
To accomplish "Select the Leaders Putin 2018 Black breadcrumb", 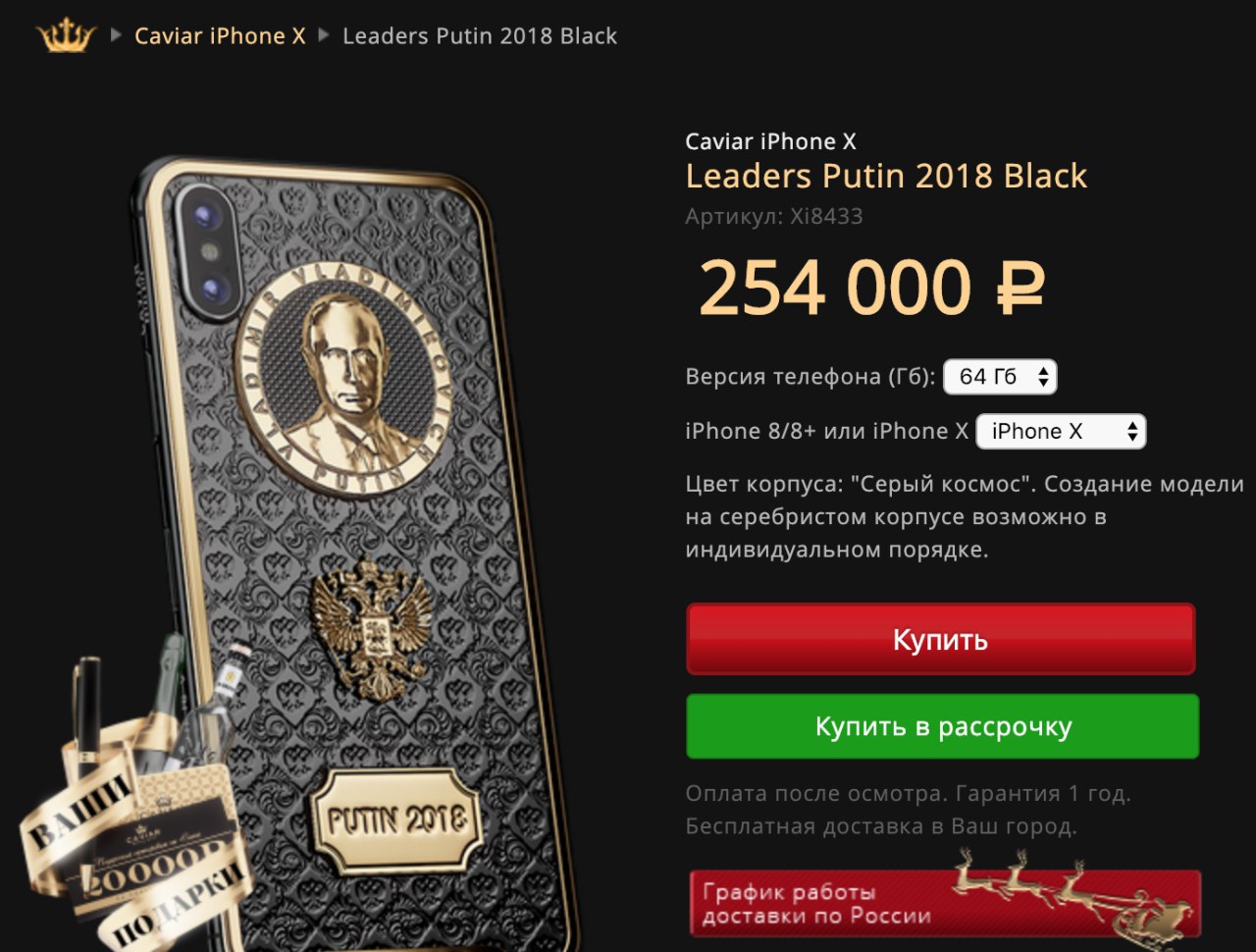I will pos(480,36).
